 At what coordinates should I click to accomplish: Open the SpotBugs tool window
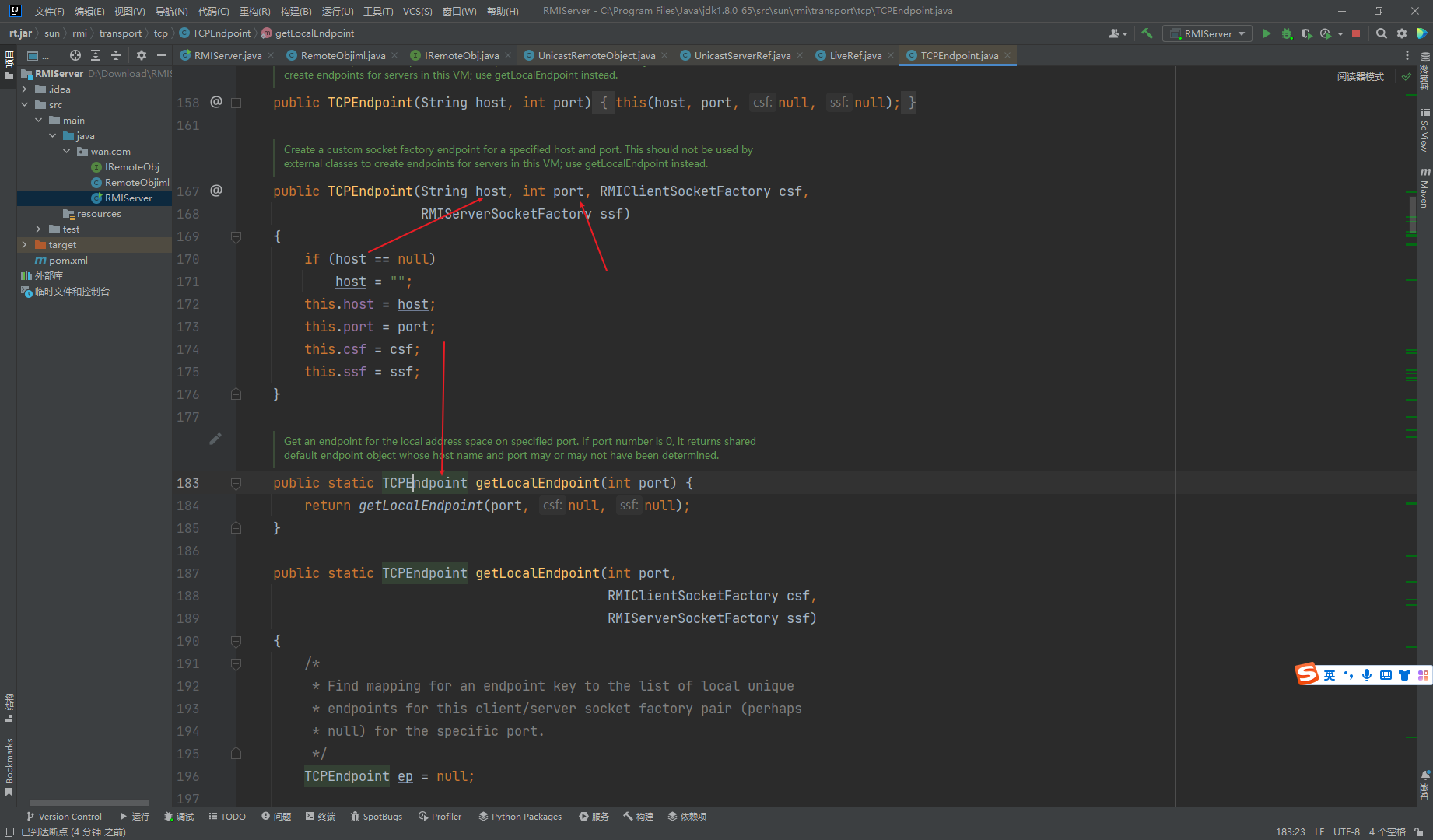[376, 817]
